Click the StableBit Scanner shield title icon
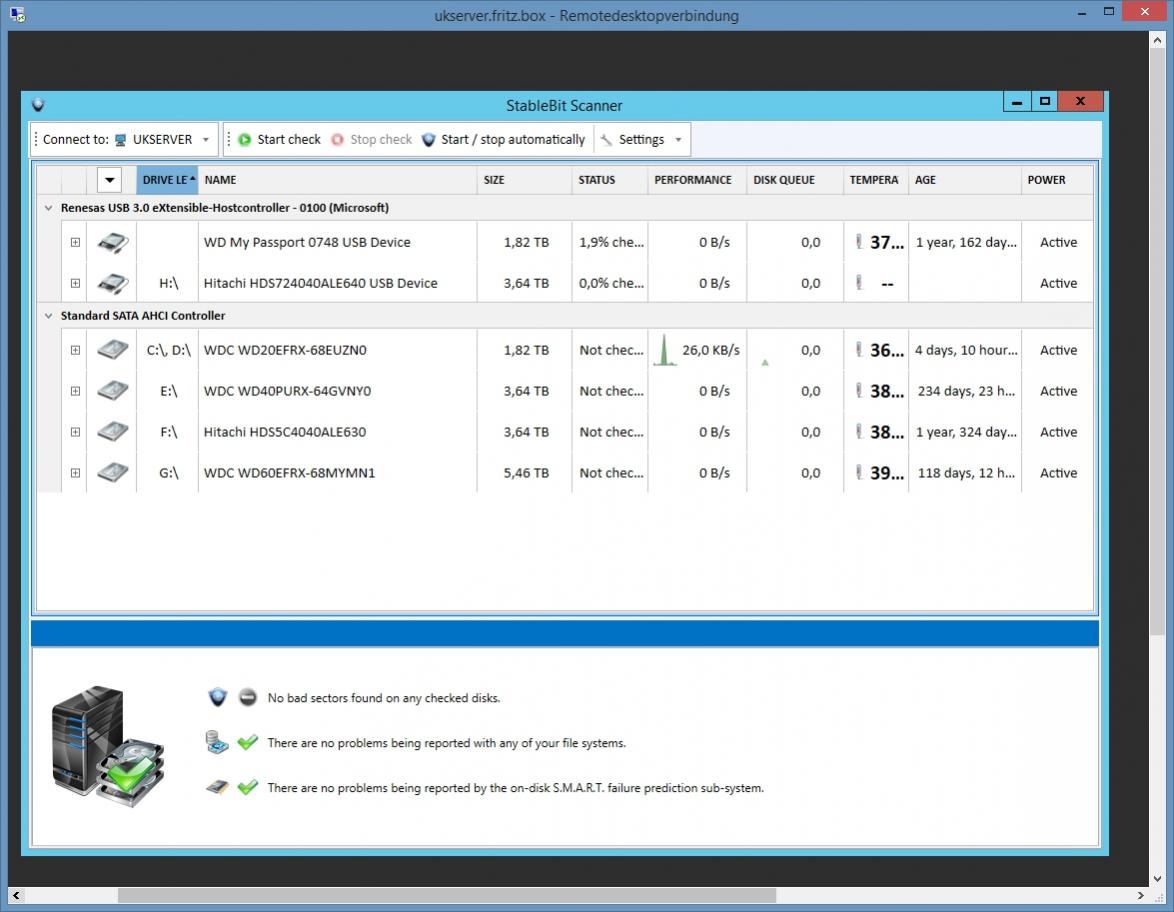The width and height of the screenshot is (1174, 912). pos(38,105)
